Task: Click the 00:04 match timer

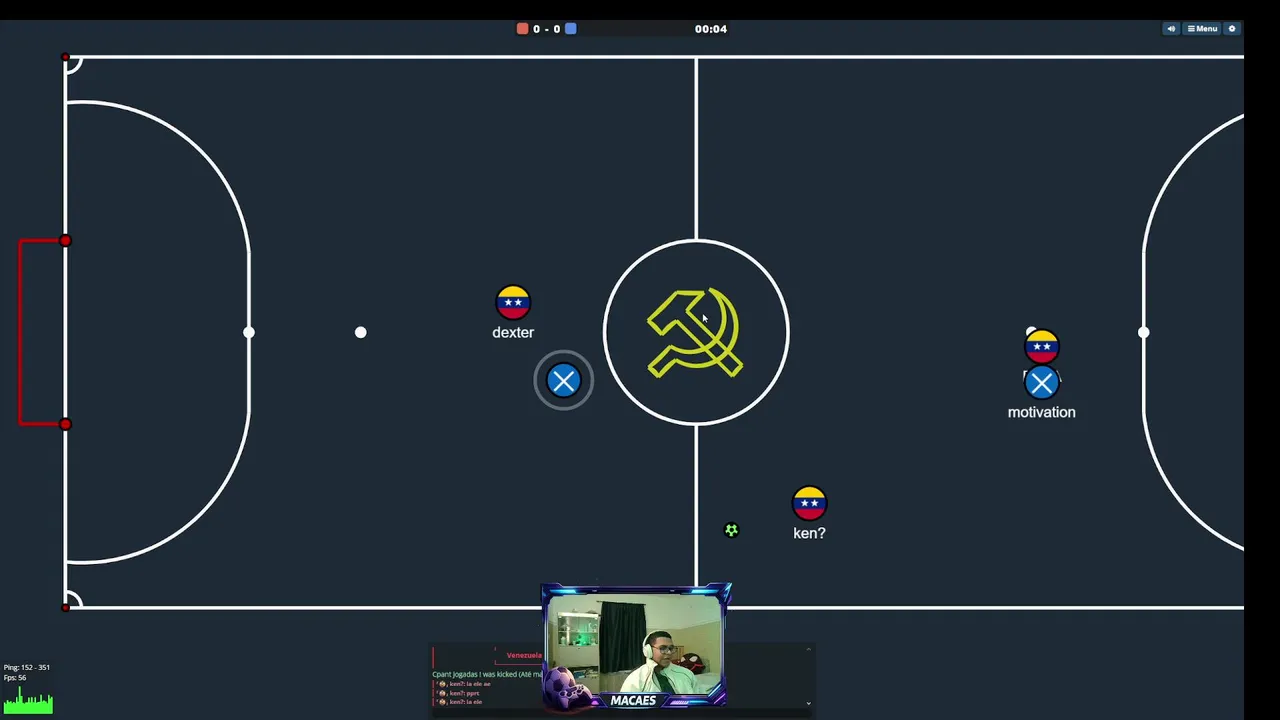Action: (x=711, y=29)
